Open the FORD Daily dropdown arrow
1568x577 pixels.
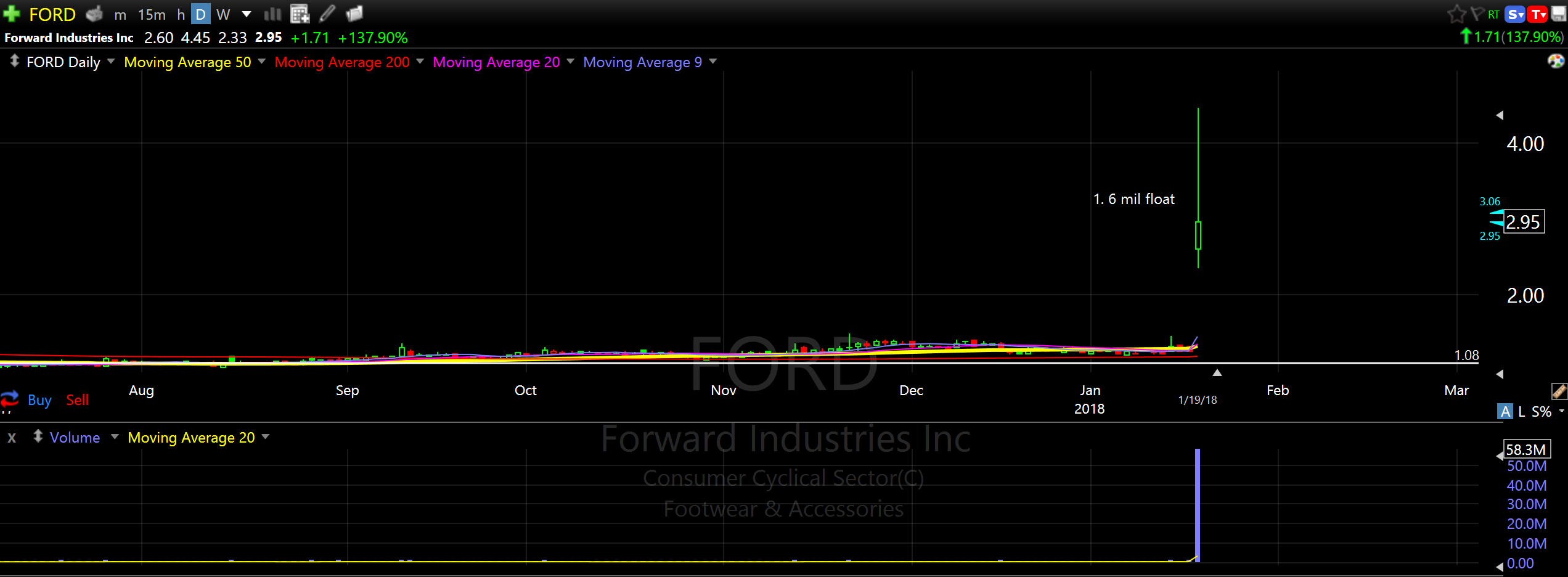tap(111, 61)
